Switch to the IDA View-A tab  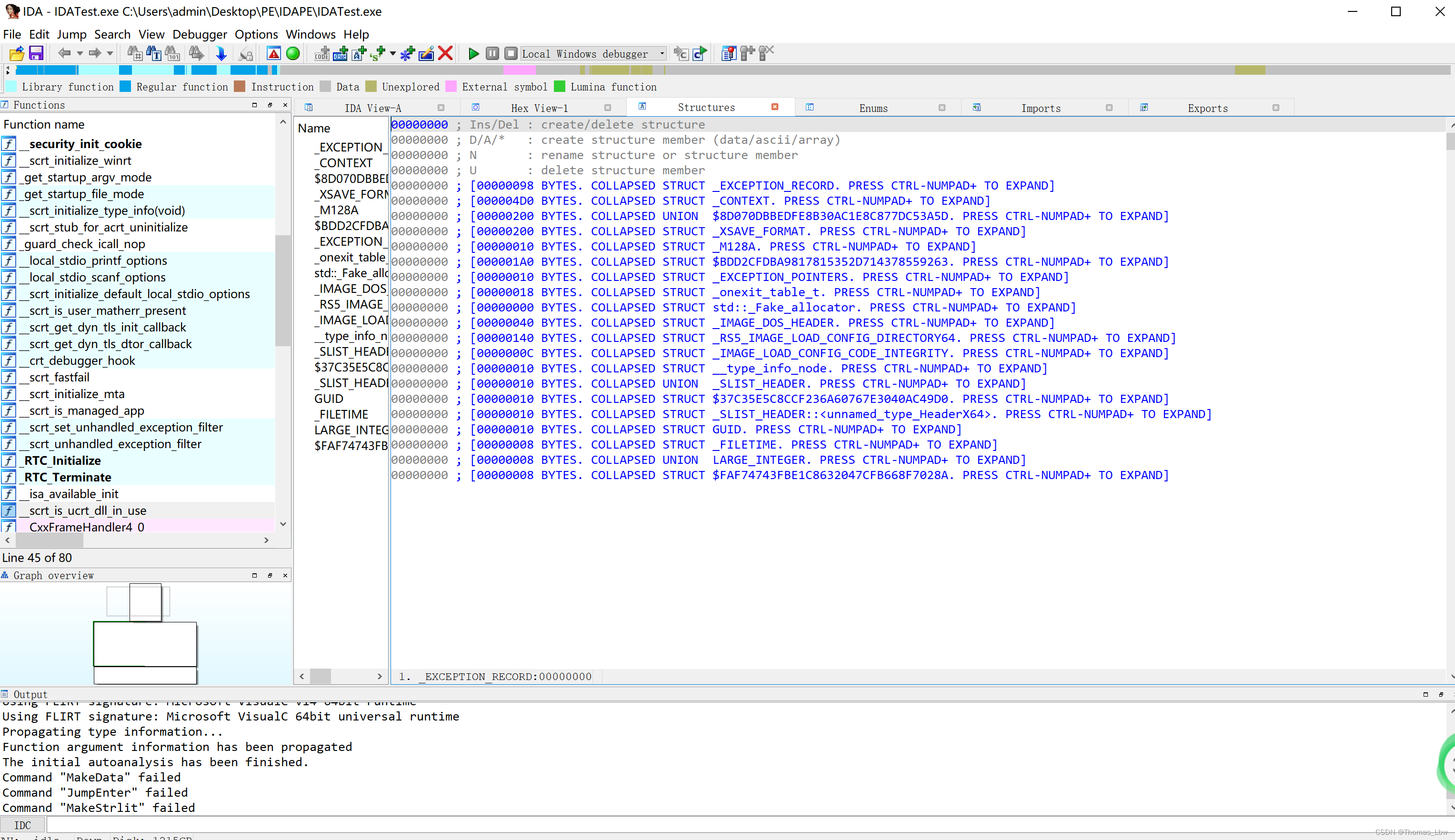click(373, 108)
